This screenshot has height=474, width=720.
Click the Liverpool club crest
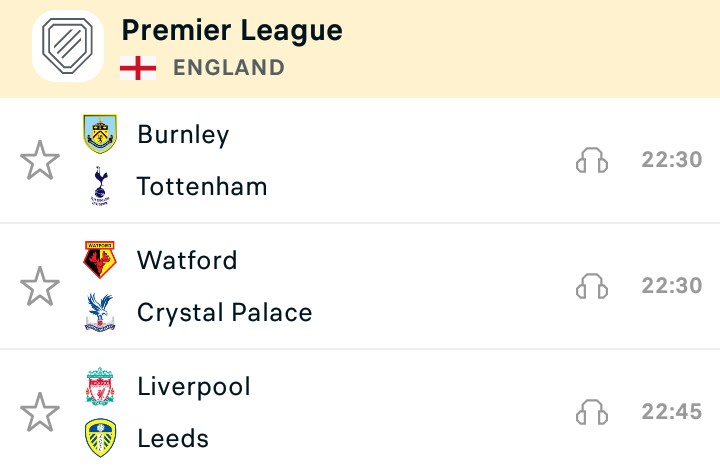tap(100, 386)
